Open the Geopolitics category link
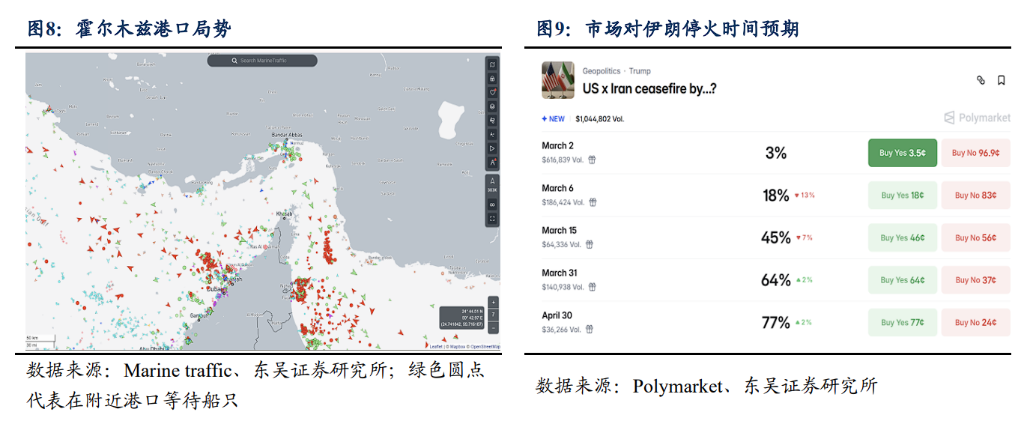This screenshot has width=1024, height=423. coord(601,70)
